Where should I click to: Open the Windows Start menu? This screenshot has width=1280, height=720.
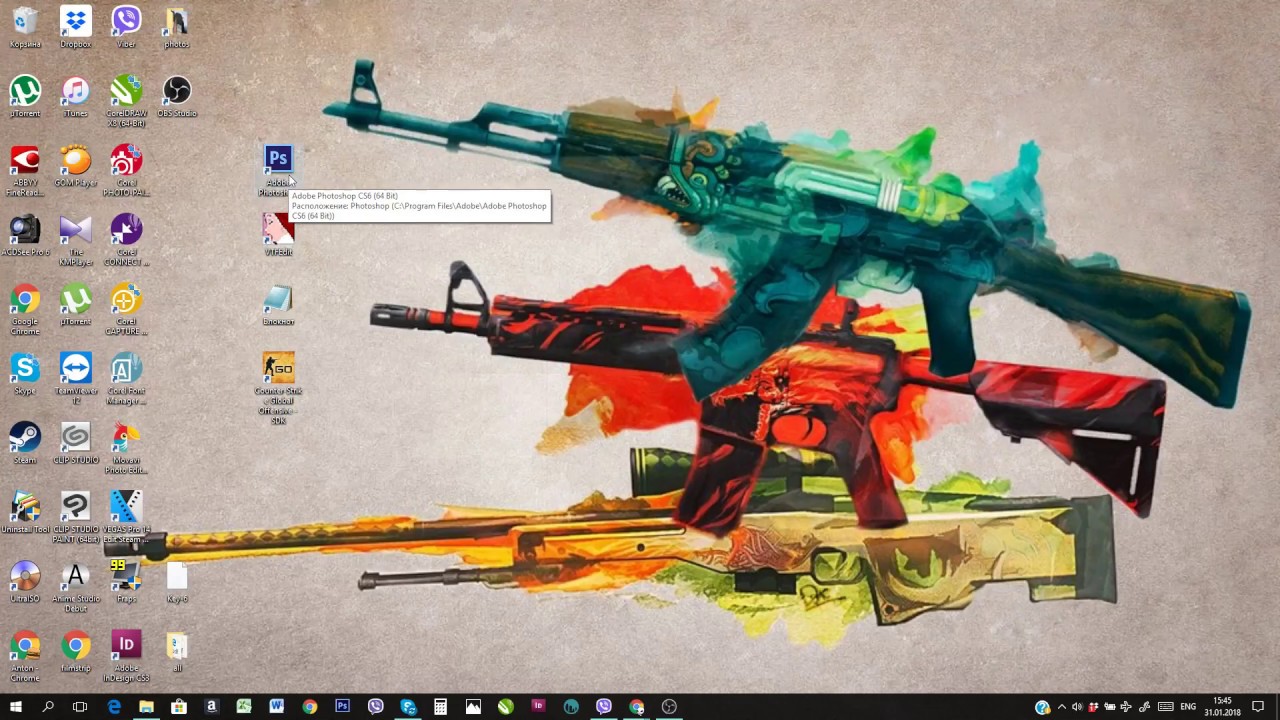coord(16,707)
